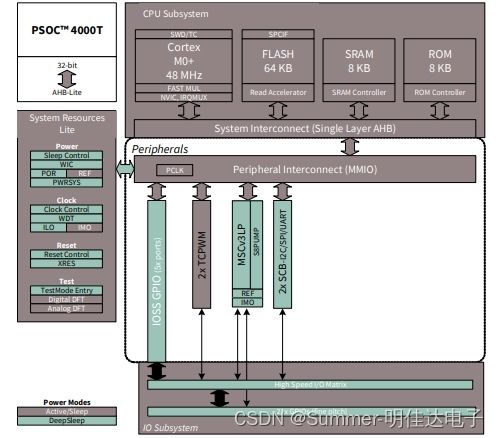499x438 pixels.
Task: Select the ROM 8 KB block
Action: pos(440,61)
